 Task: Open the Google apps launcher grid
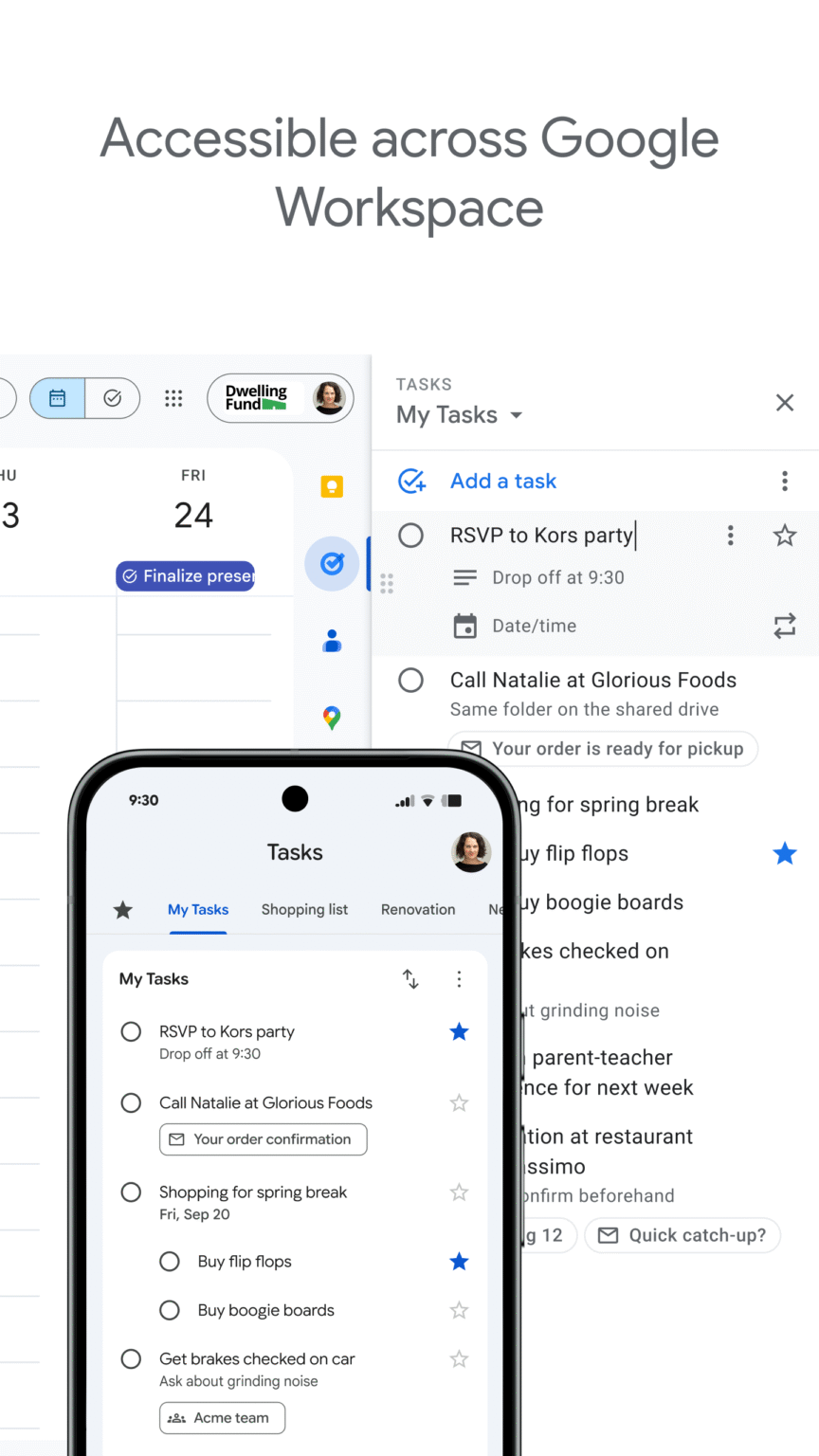[x=173, y=398]
